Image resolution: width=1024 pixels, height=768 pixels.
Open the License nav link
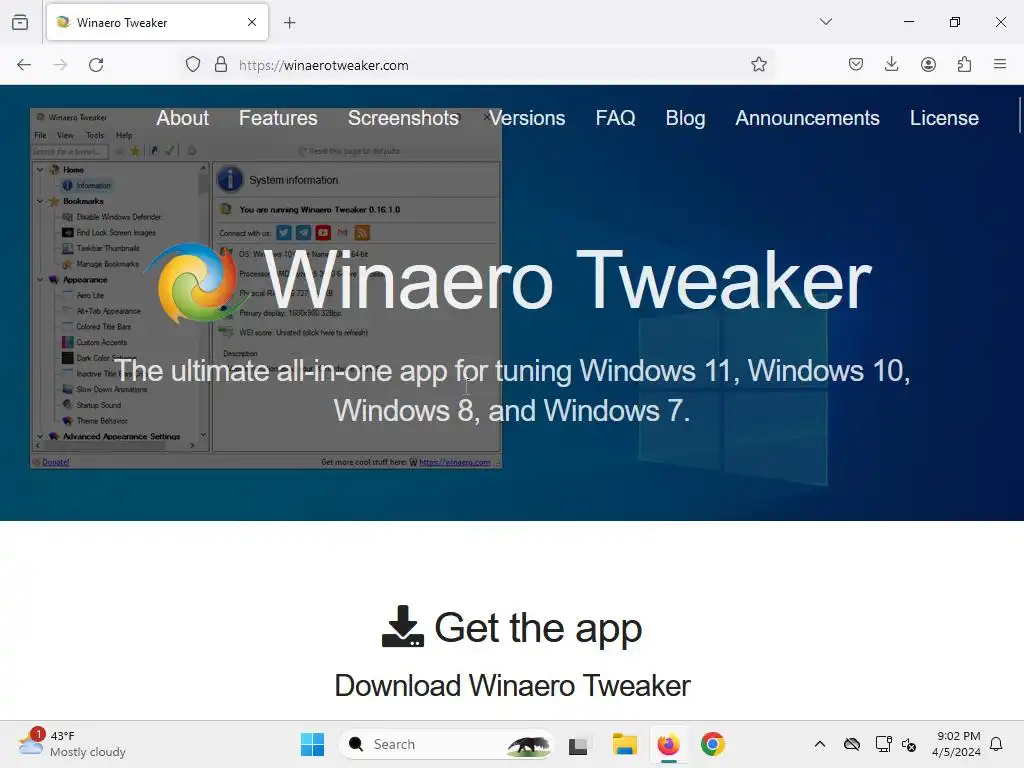pyautogui.click(x=944, y=118)
